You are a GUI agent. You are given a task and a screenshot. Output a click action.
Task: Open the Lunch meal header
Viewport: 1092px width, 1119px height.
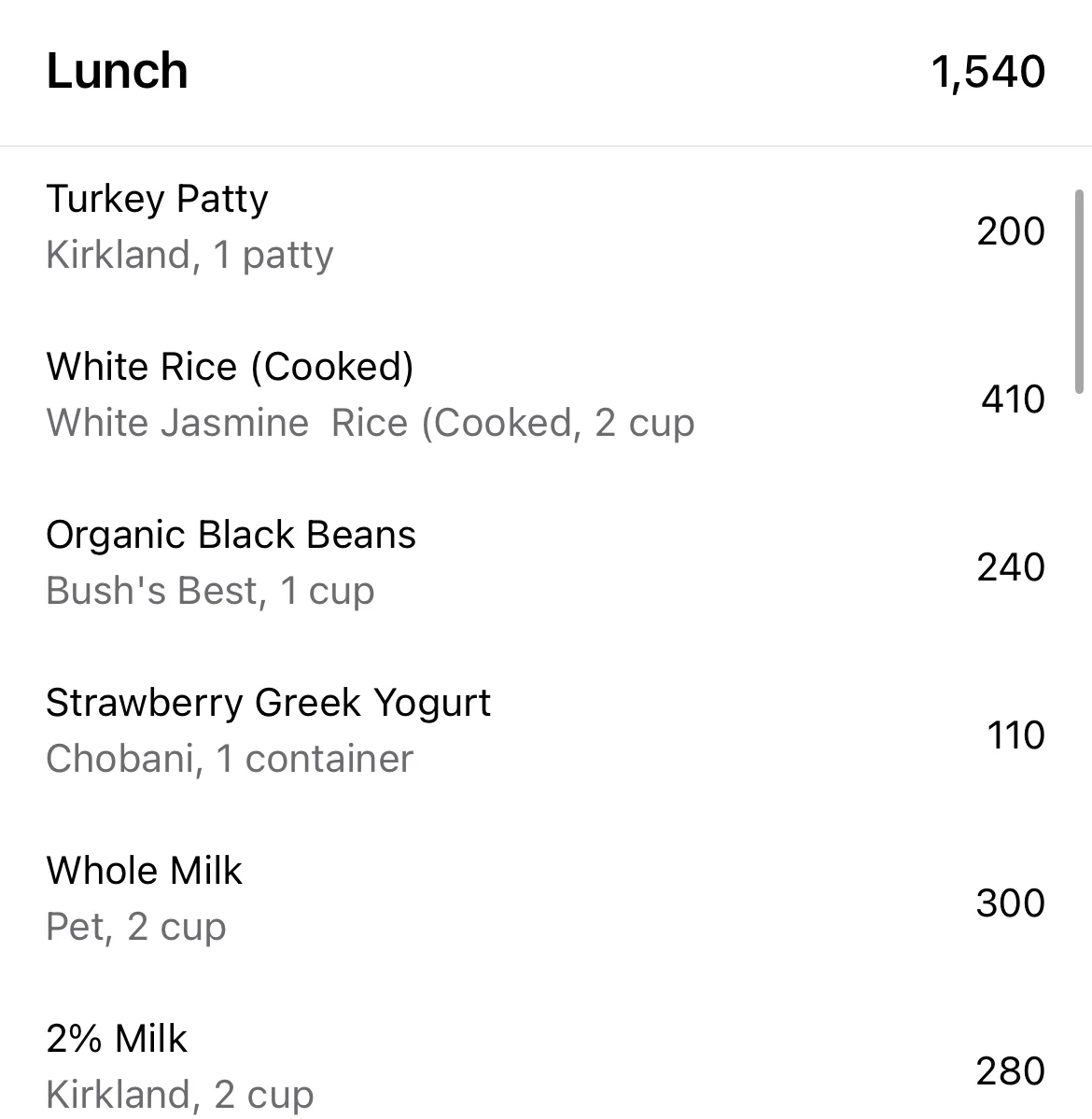pos(546,72)
